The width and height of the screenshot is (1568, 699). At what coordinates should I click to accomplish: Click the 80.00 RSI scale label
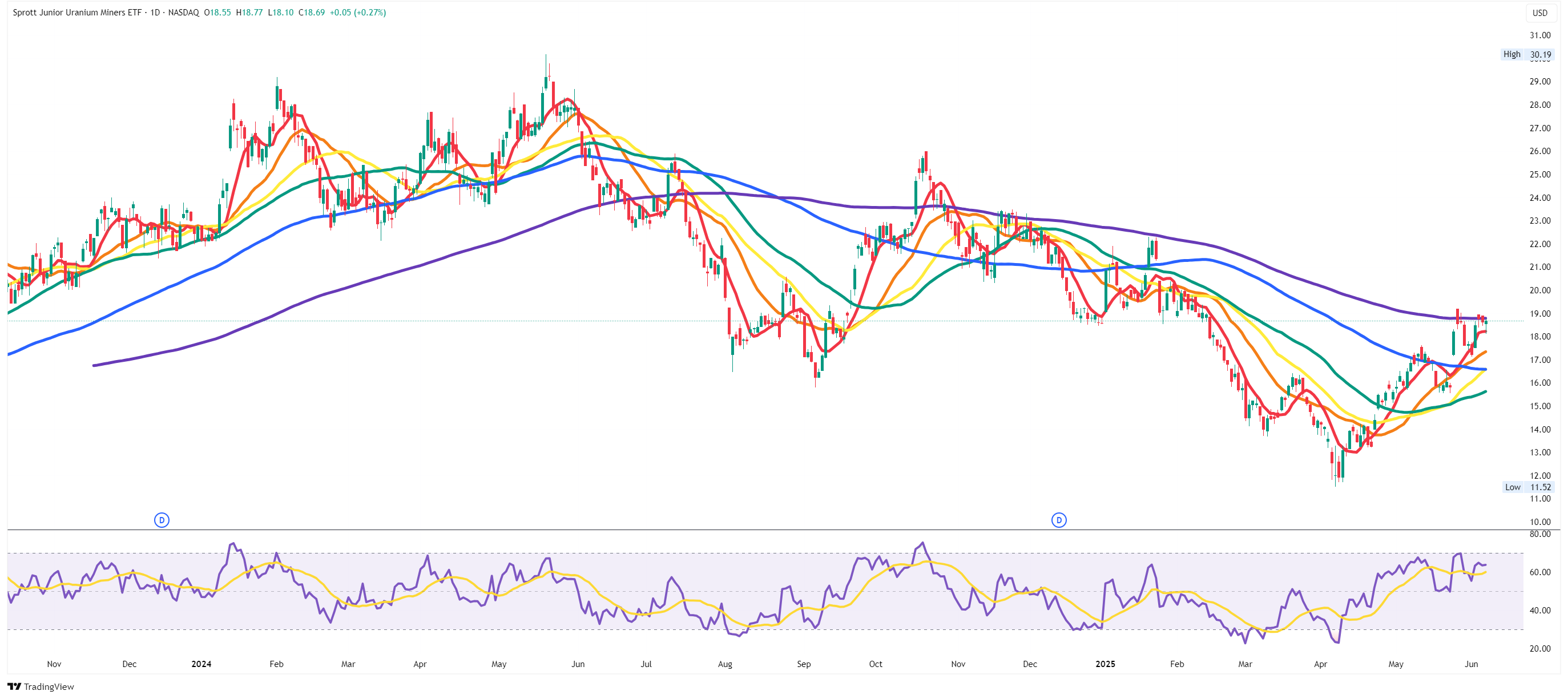click(x=1539, y=534)
